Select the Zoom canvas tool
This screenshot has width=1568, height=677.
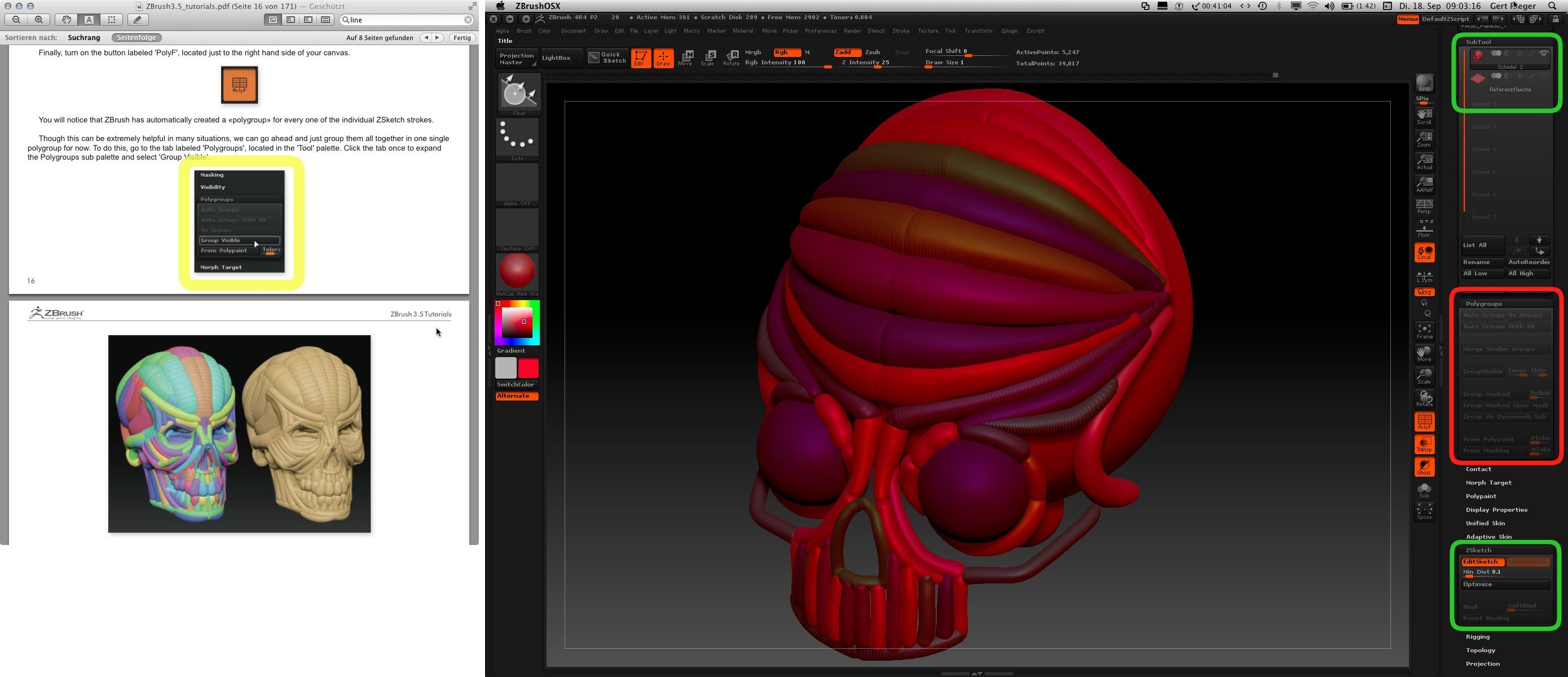pos(1424,139)
